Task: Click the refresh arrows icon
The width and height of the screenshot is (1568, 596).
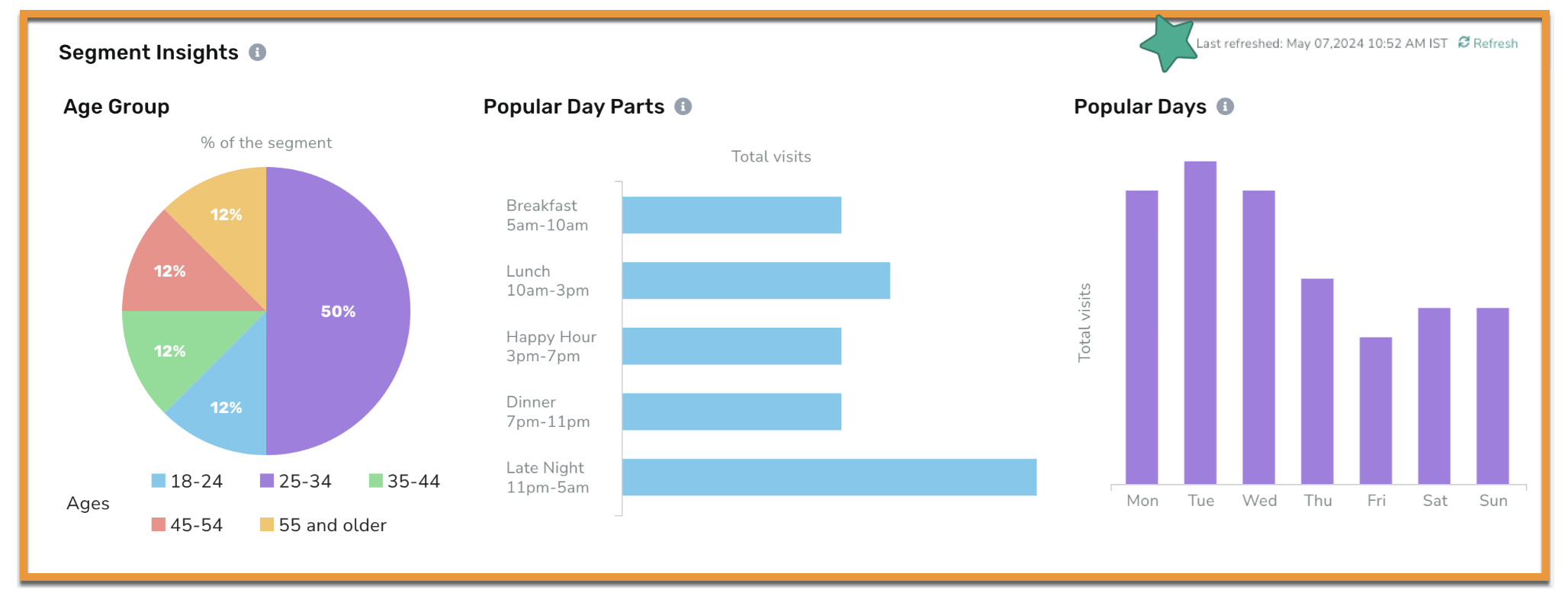Action: click(1464, 43)
